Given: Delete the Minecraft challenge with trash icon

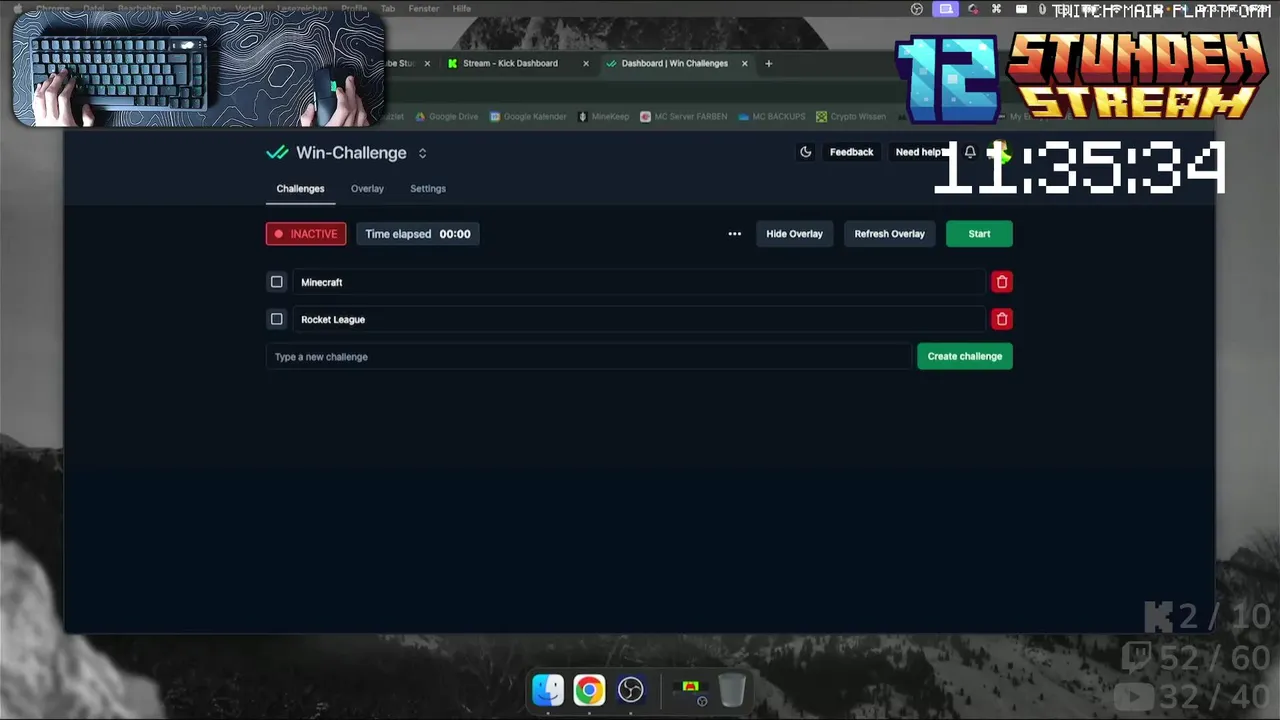Looking at the screenshot, I should pyautogui.click(x=1001, y=282).
